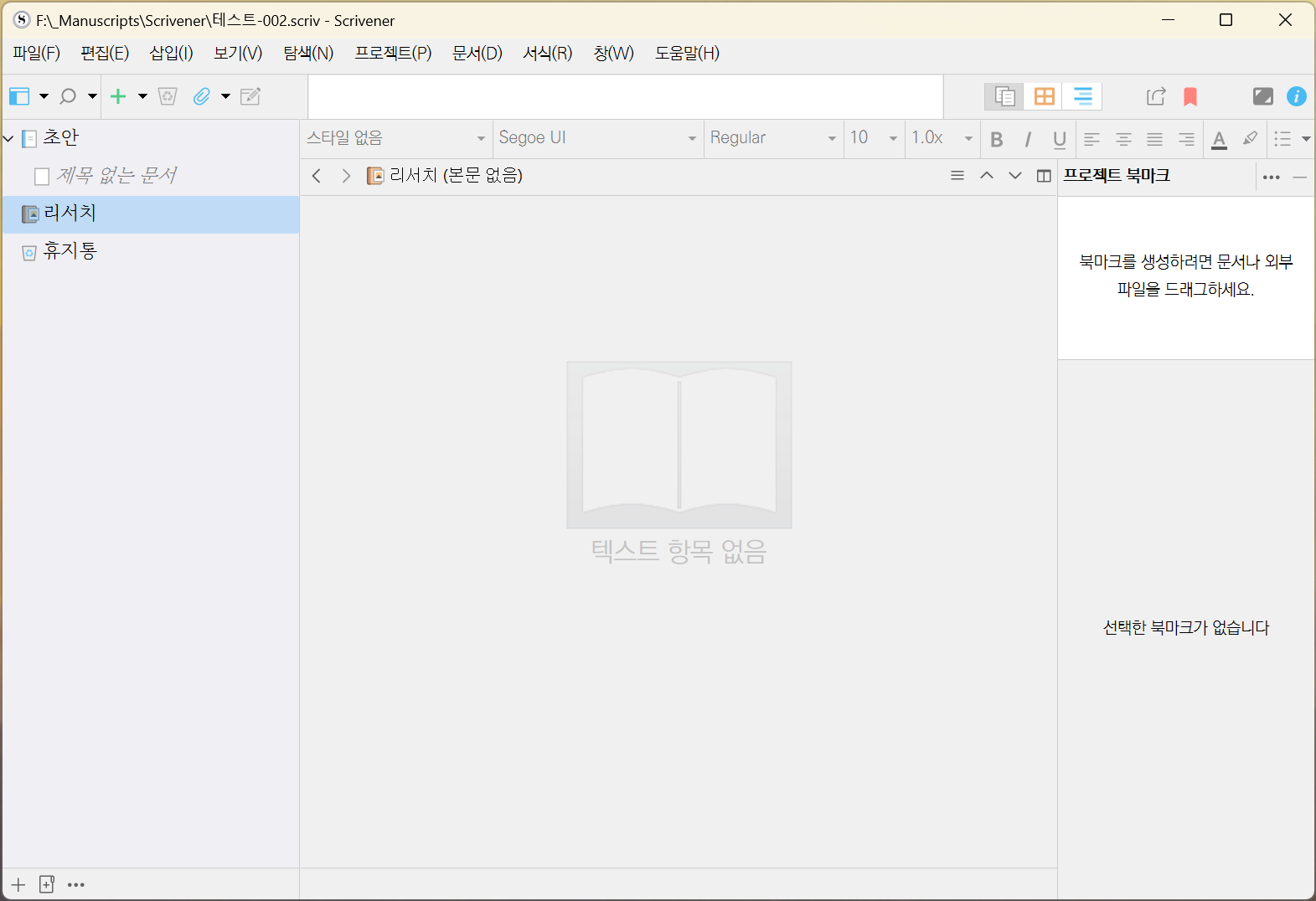The image size is (1316, 901).
Task: Click the list bullets icon
Action: pyautogui.click(x=1282, y=139)
